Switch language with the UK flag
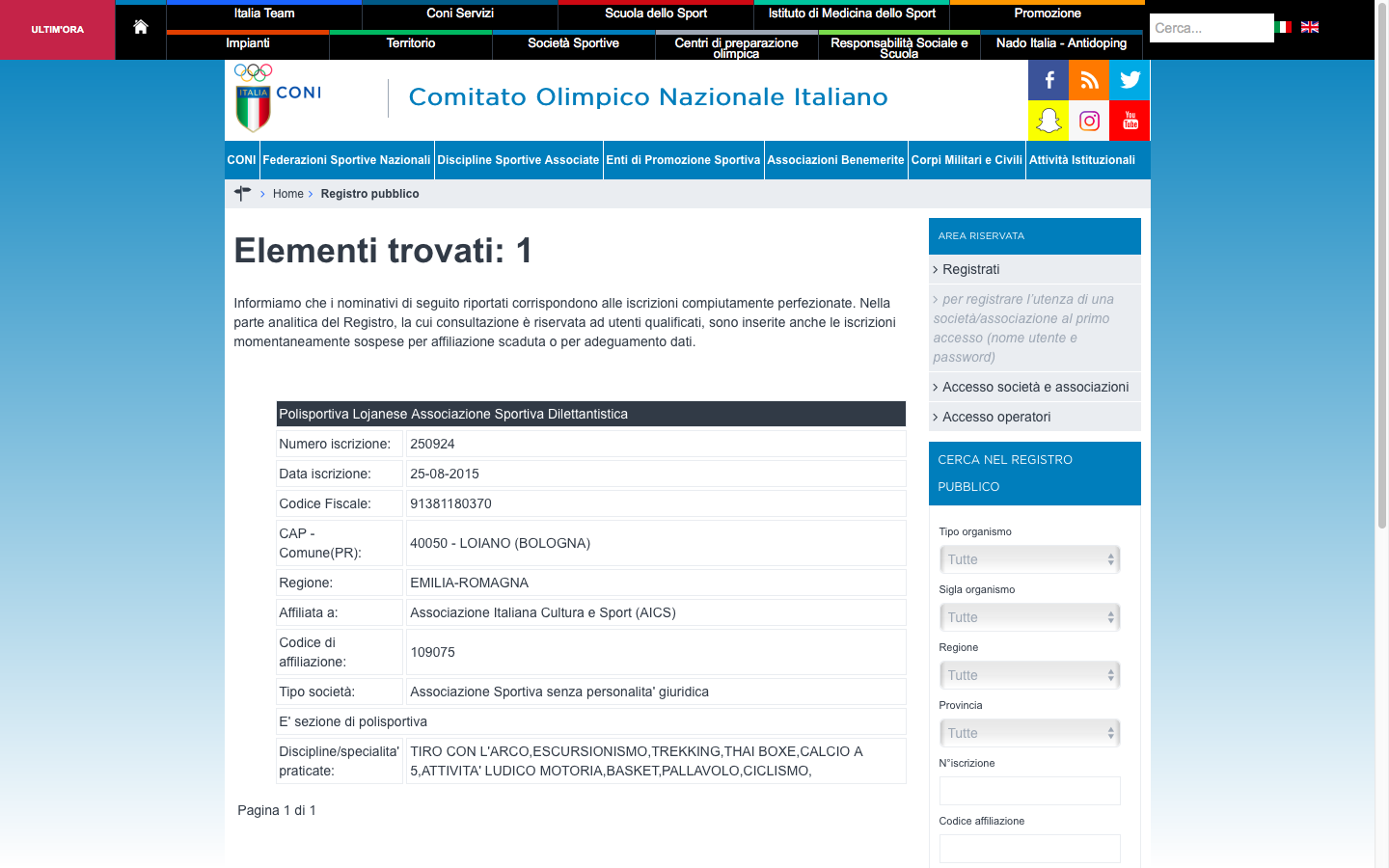Screen dimensions: 1389x868 pyautogui.click(x=1310, y=27)
